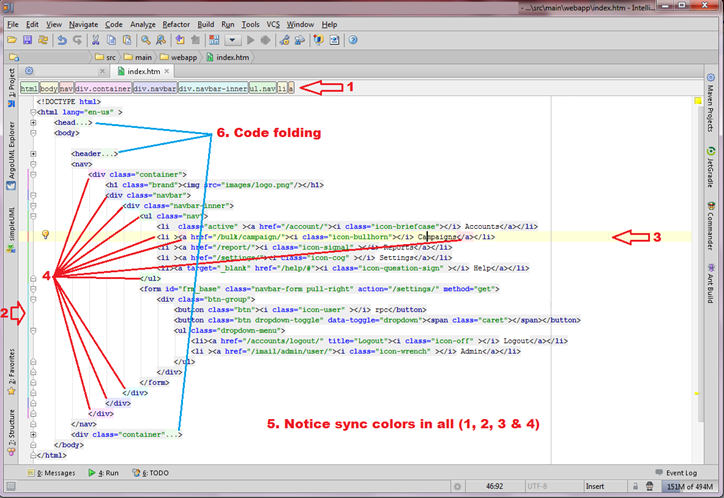Click the yellow intention lightbulb in gutter

45,236
